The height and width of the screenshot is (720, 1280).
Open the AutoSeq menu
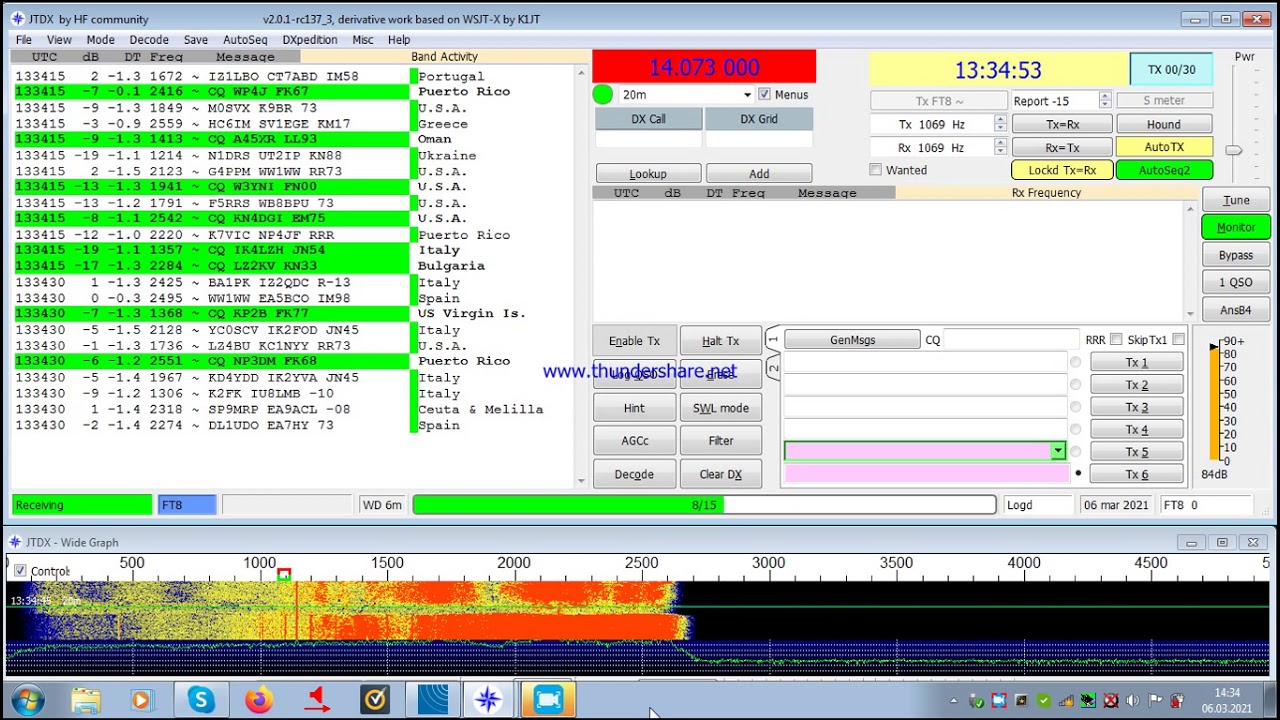click(x=245, y=40)
